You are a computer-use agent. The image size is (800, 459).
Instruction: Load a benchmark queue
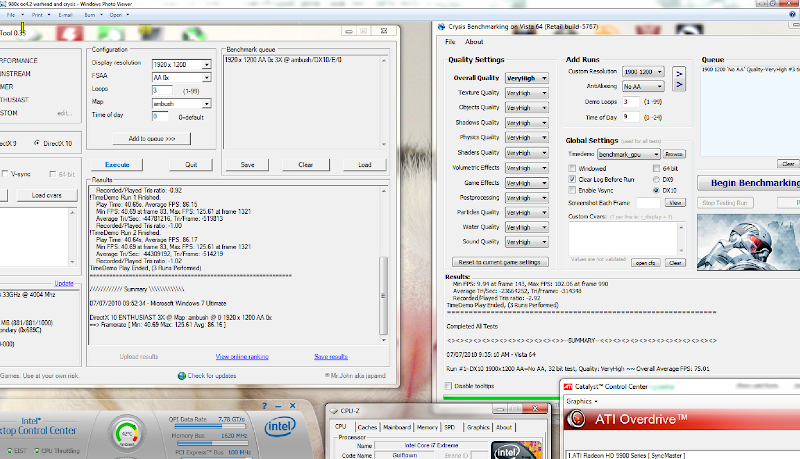(x=365, y=165)
